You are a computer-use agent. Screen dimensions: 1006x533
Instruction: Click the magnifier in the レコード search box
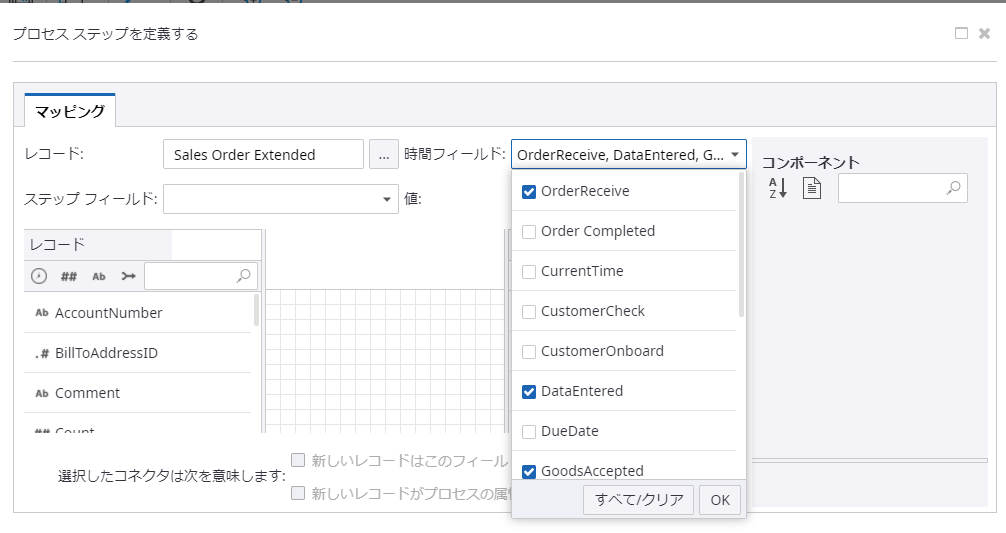tap(244, 276)
